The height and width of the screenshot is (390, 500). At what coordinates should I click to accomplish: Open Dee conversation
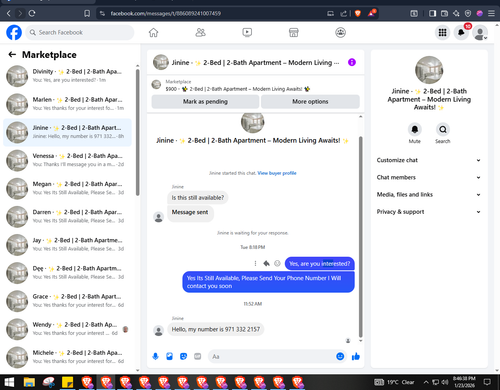click(68, 273)
